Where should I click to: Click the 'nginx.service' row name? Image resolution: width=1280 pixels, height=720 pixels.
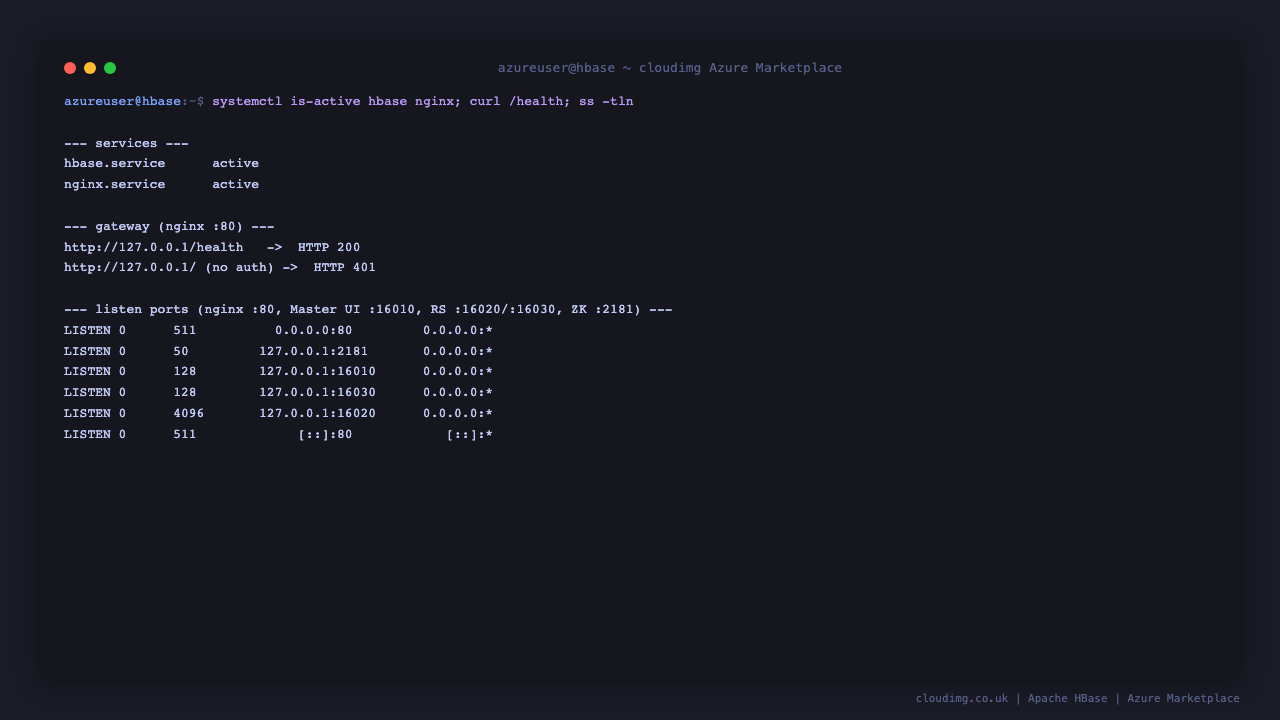[115, 185]
